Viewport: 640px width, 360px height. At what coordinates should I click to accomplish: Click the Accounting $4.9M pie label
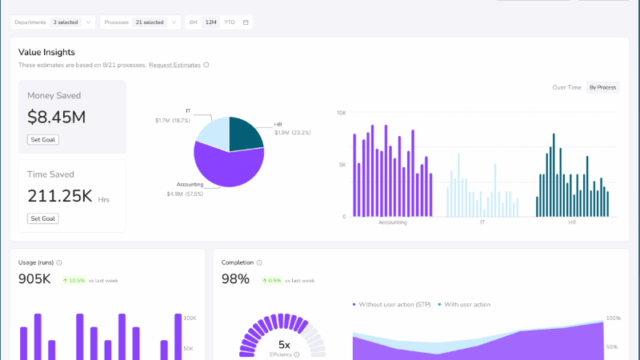185,189
